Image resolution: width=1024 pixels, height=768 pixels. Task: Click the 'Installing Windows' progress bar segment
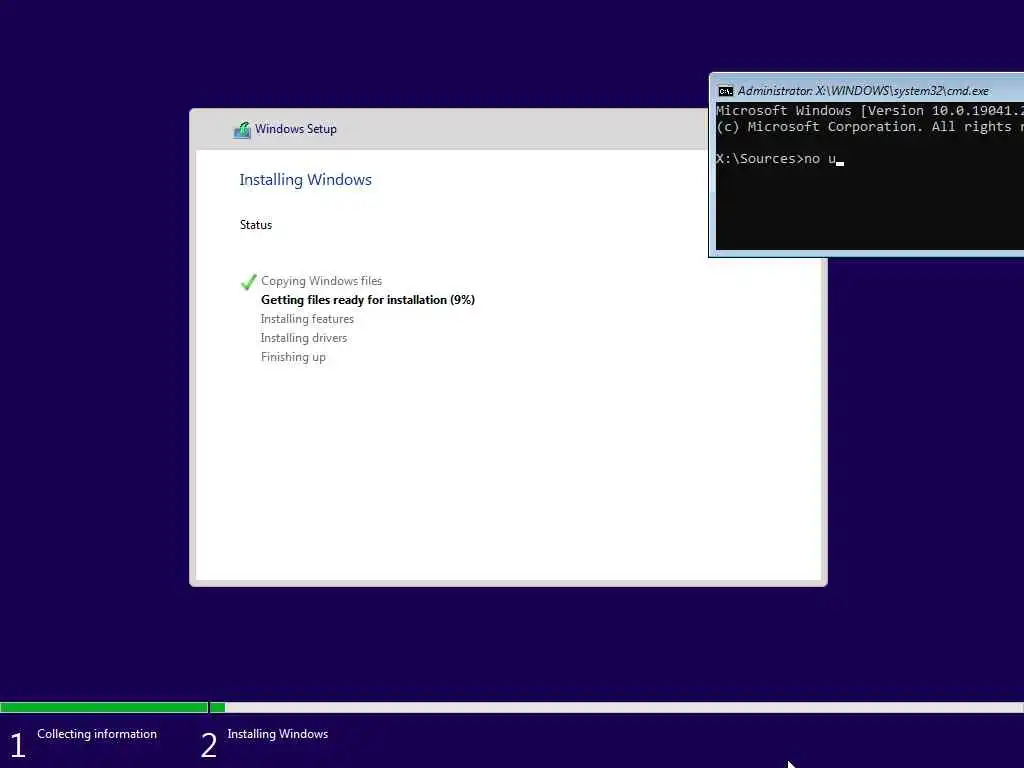616,707
